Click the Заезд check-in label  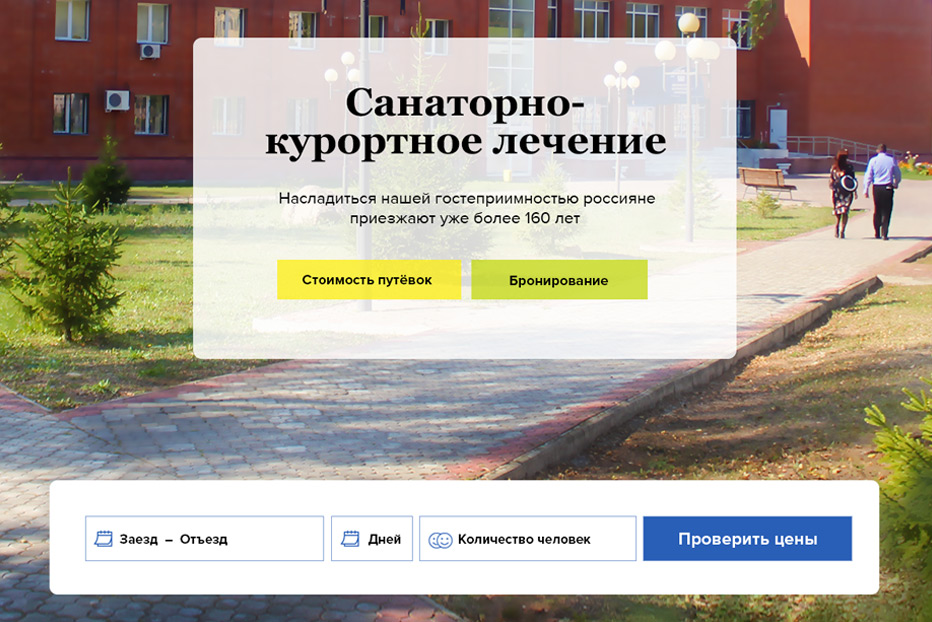pos(138,539)
